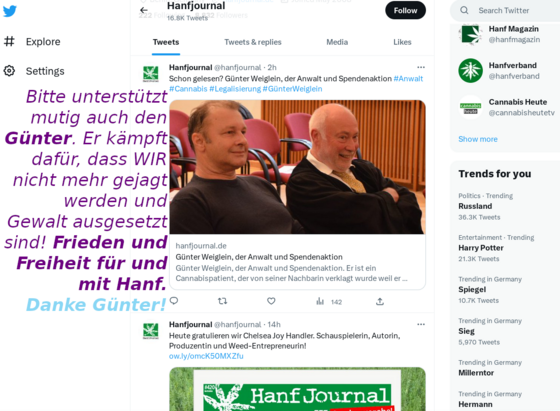Screen dimensions: 560x411
Task: Retweet the Günter Weiglein tweet
Action: pyautogui.click(x=222, y=301)
